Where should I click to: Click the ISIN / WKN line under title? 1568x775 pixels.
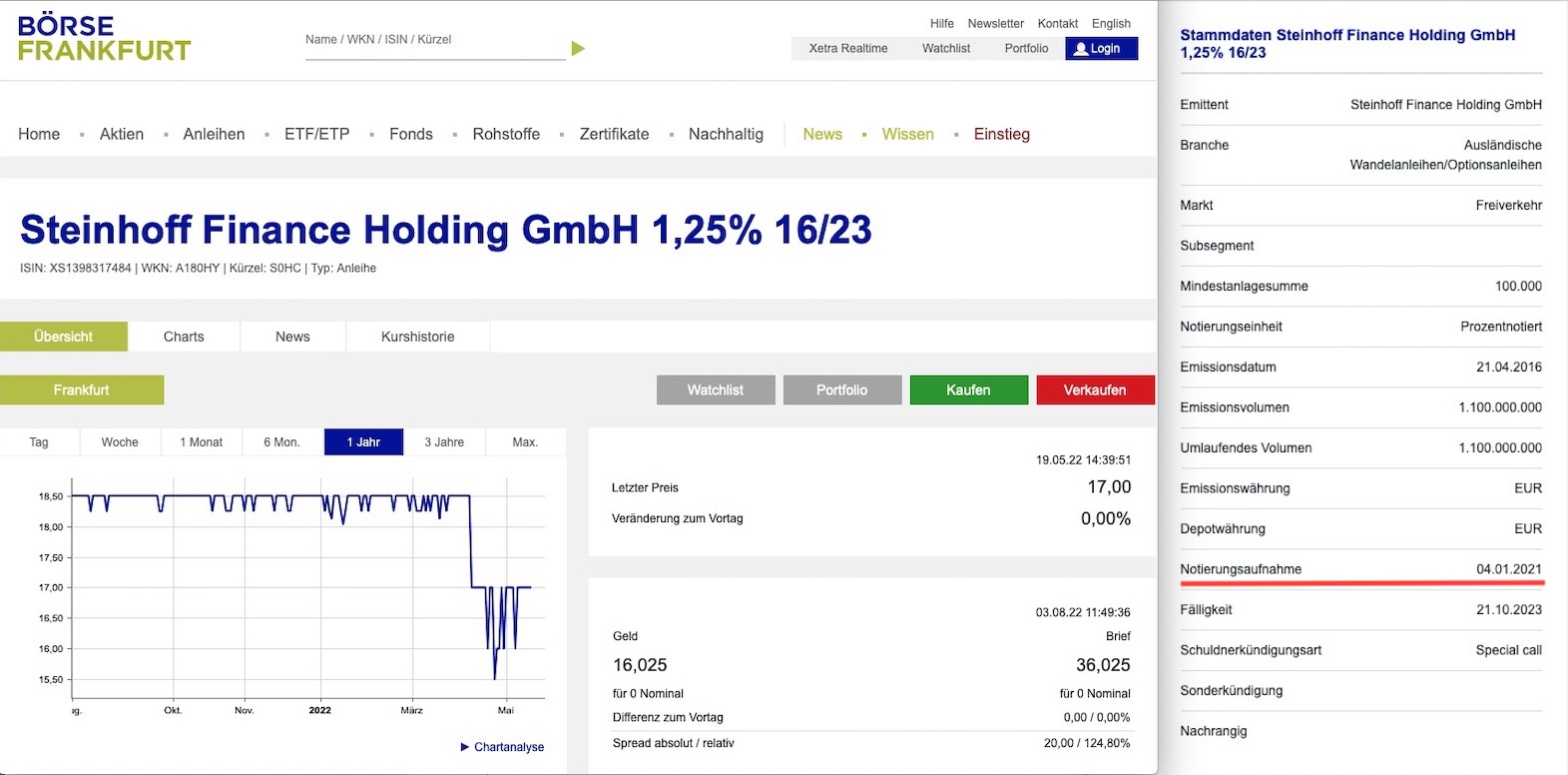coord(198,268)
